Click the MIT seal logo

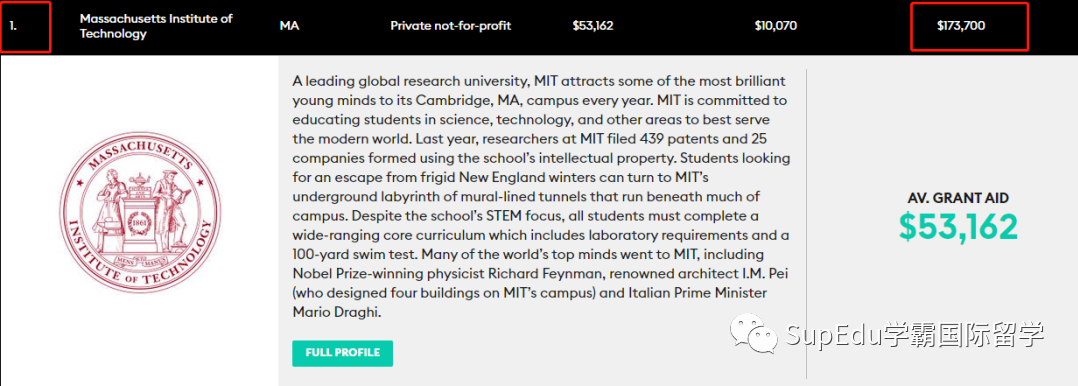coord(139,212)
